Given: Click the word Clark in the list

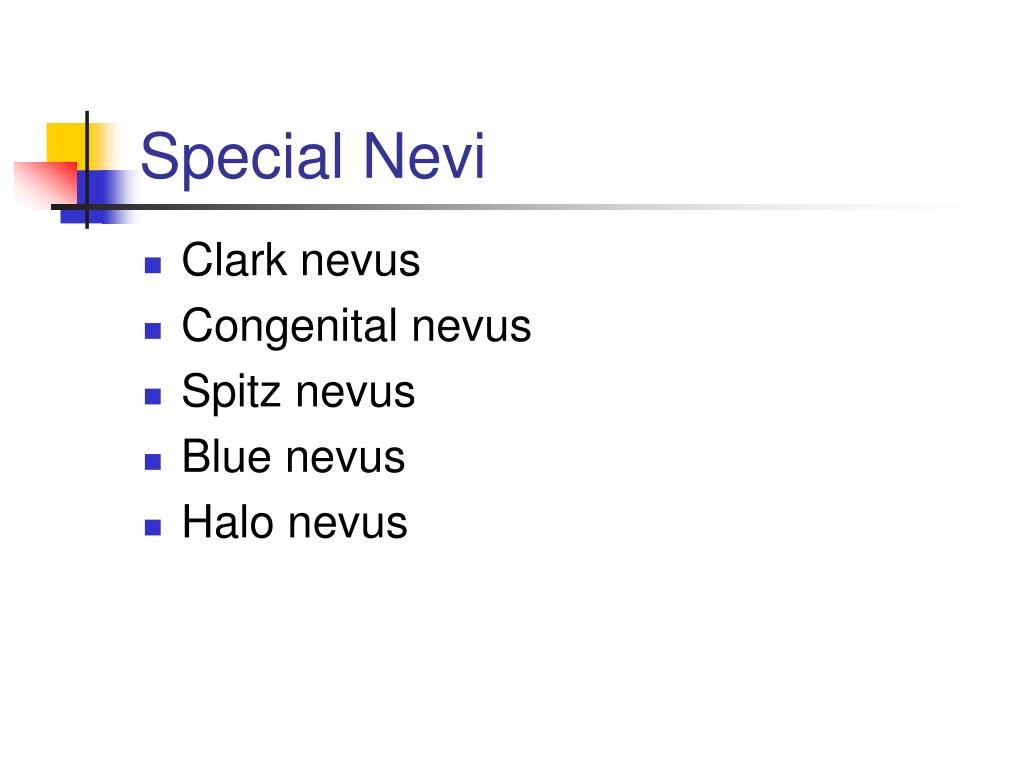Looking at the screenshot, I should pyautogui.click(x=234, y=260).
